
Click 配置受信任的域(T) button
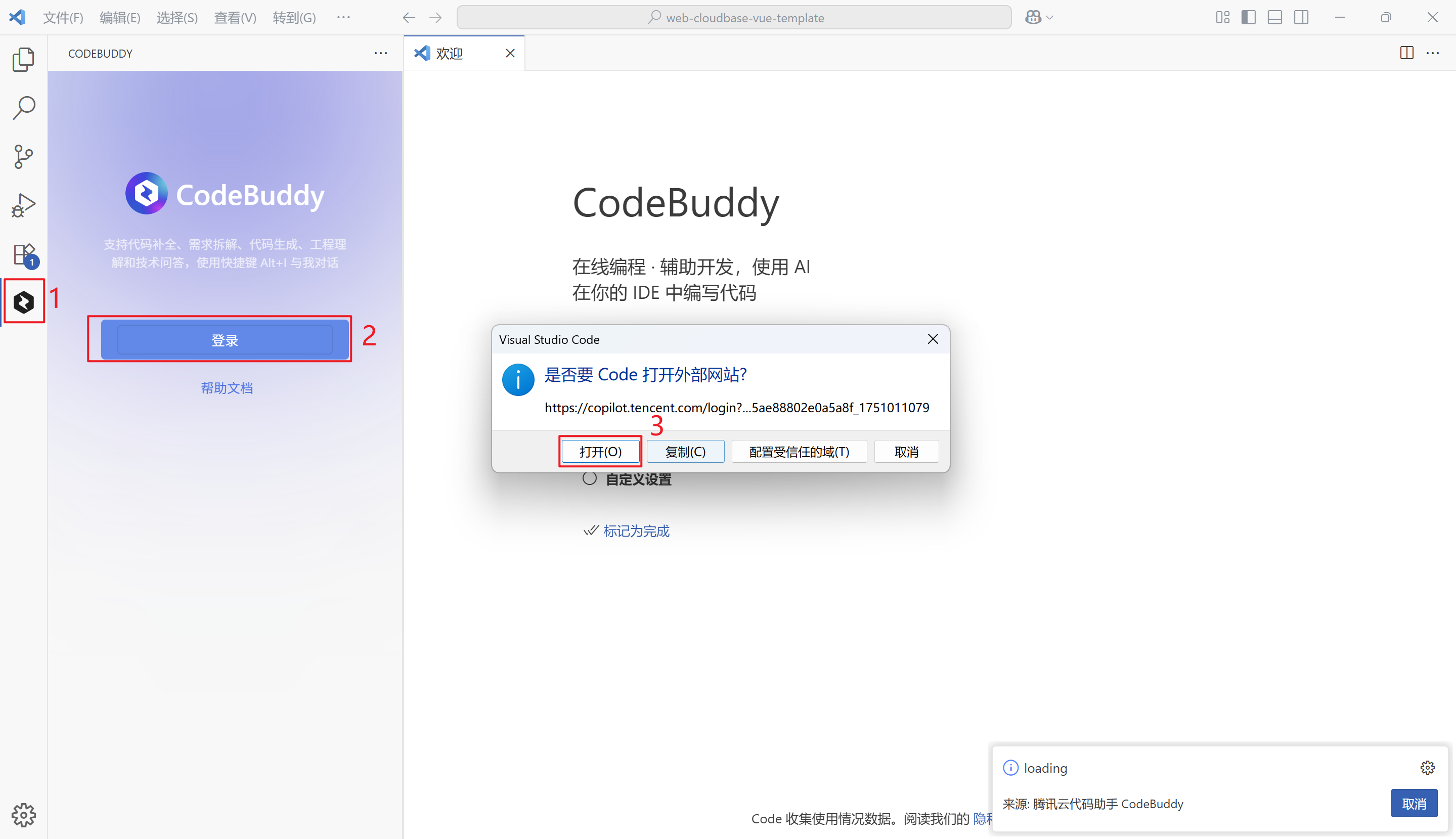799,452
